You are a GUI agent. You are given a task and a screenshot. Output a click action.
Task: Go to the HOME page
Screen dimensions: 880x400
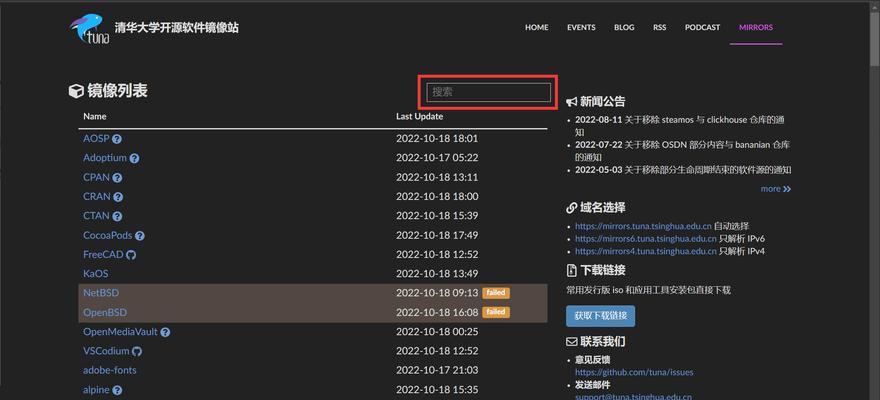(x=537, y=27)
